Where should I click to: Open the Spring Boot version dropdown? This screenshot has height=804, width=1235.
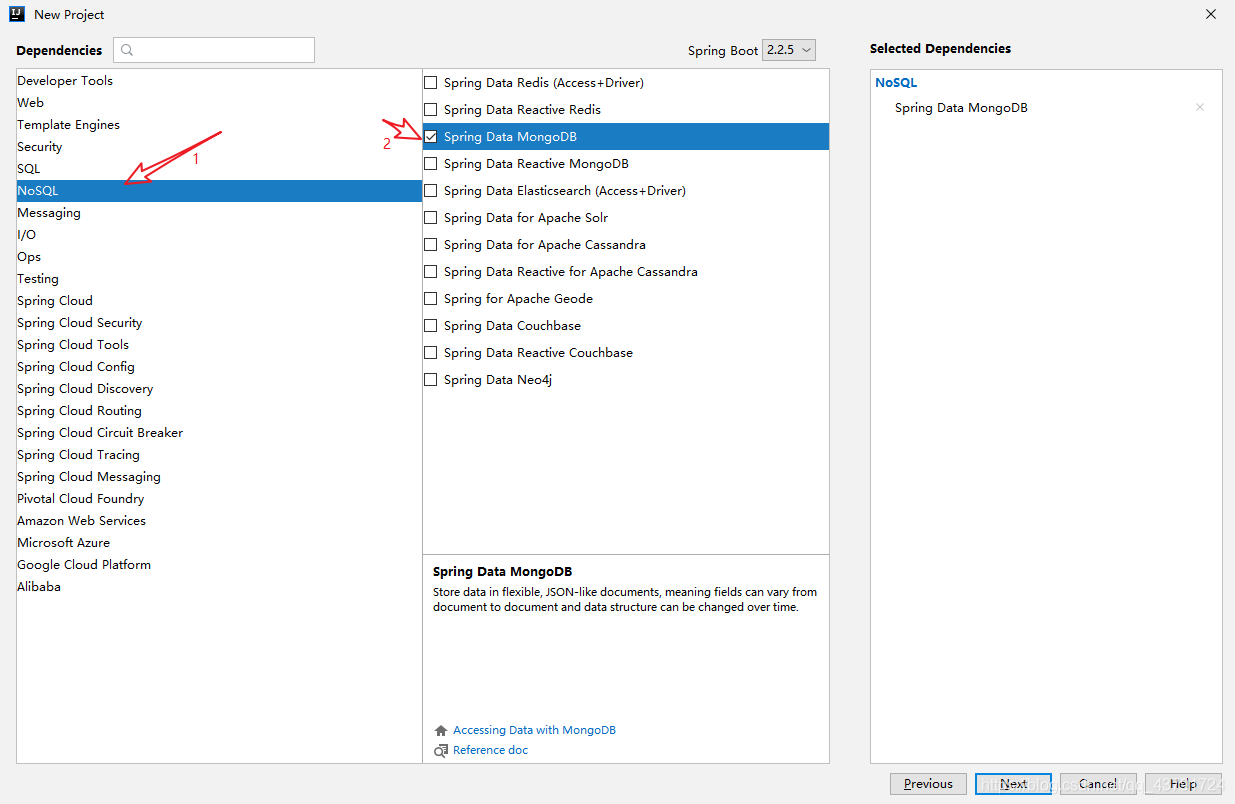pos(789,50)
